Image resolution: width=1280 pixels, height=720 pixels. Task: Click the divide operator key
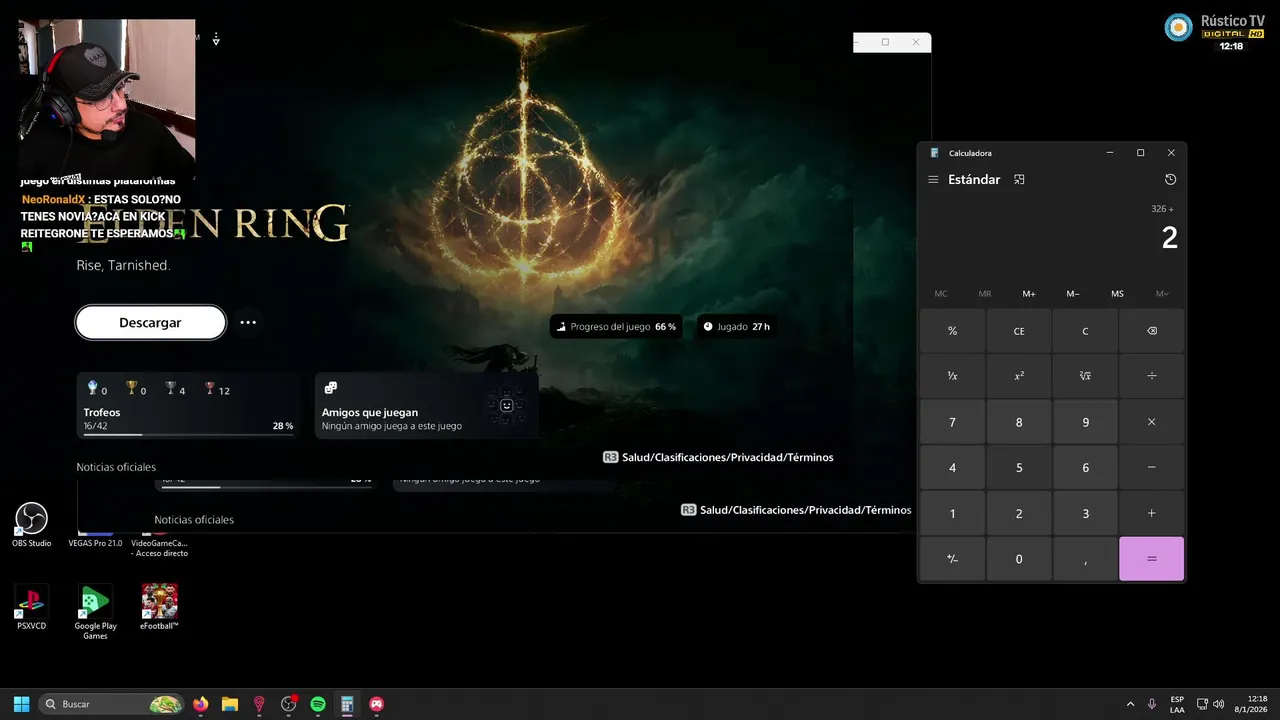pos(1151,376)
